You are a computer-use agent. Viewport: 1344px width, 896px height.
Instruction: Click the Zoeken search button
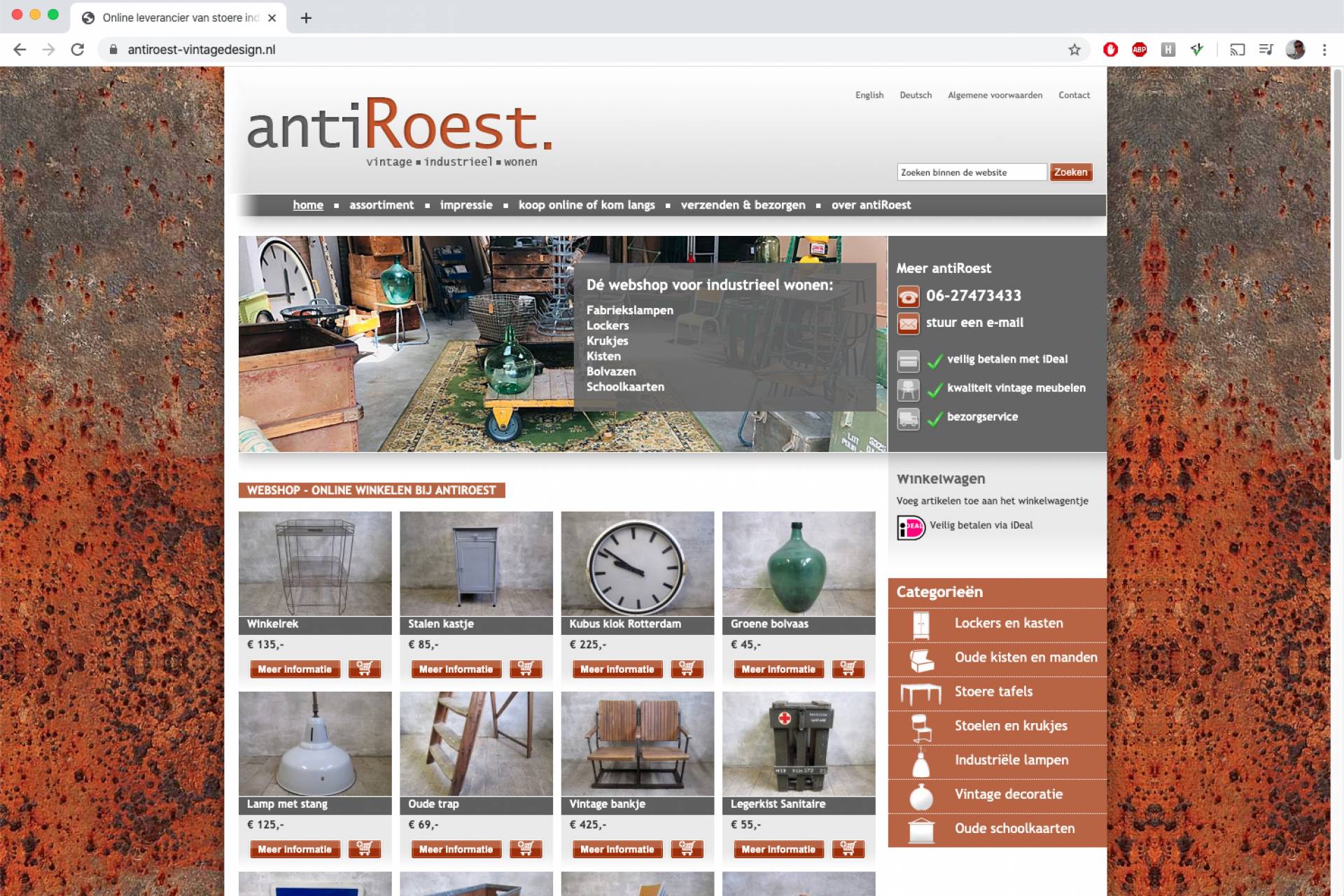click(x=1070, y=172)
